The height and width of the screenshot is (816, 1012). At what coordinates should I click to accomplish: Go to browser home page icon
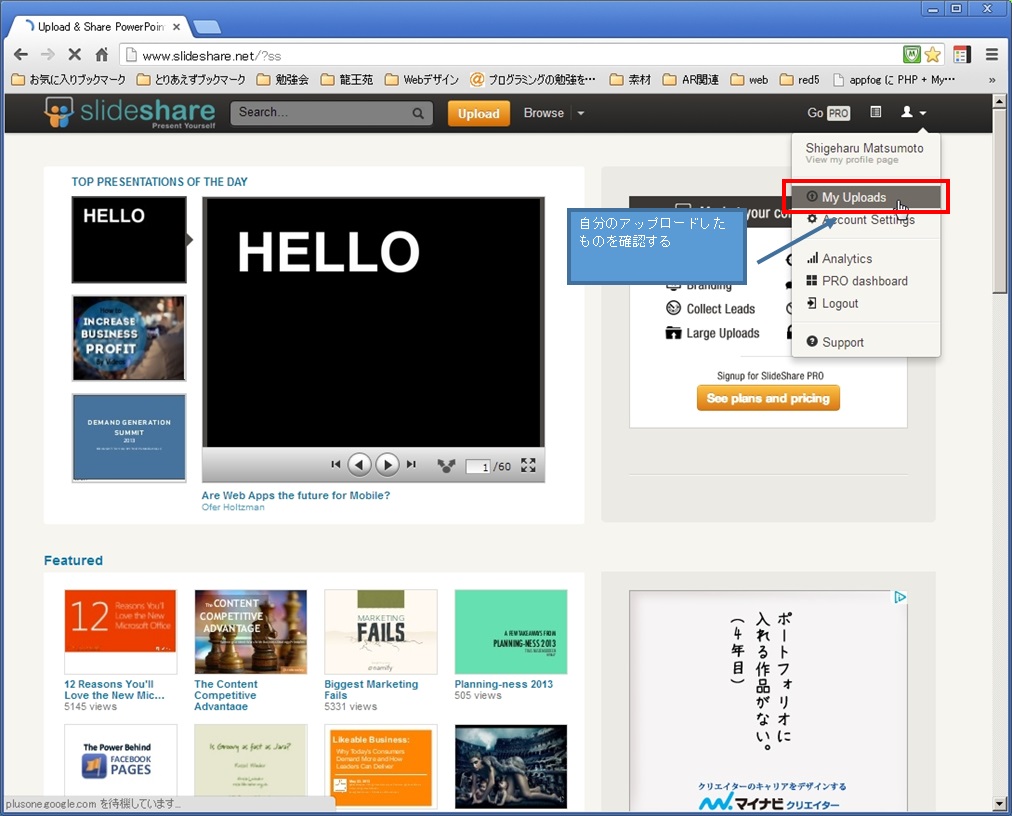click(x=102, y=55)
